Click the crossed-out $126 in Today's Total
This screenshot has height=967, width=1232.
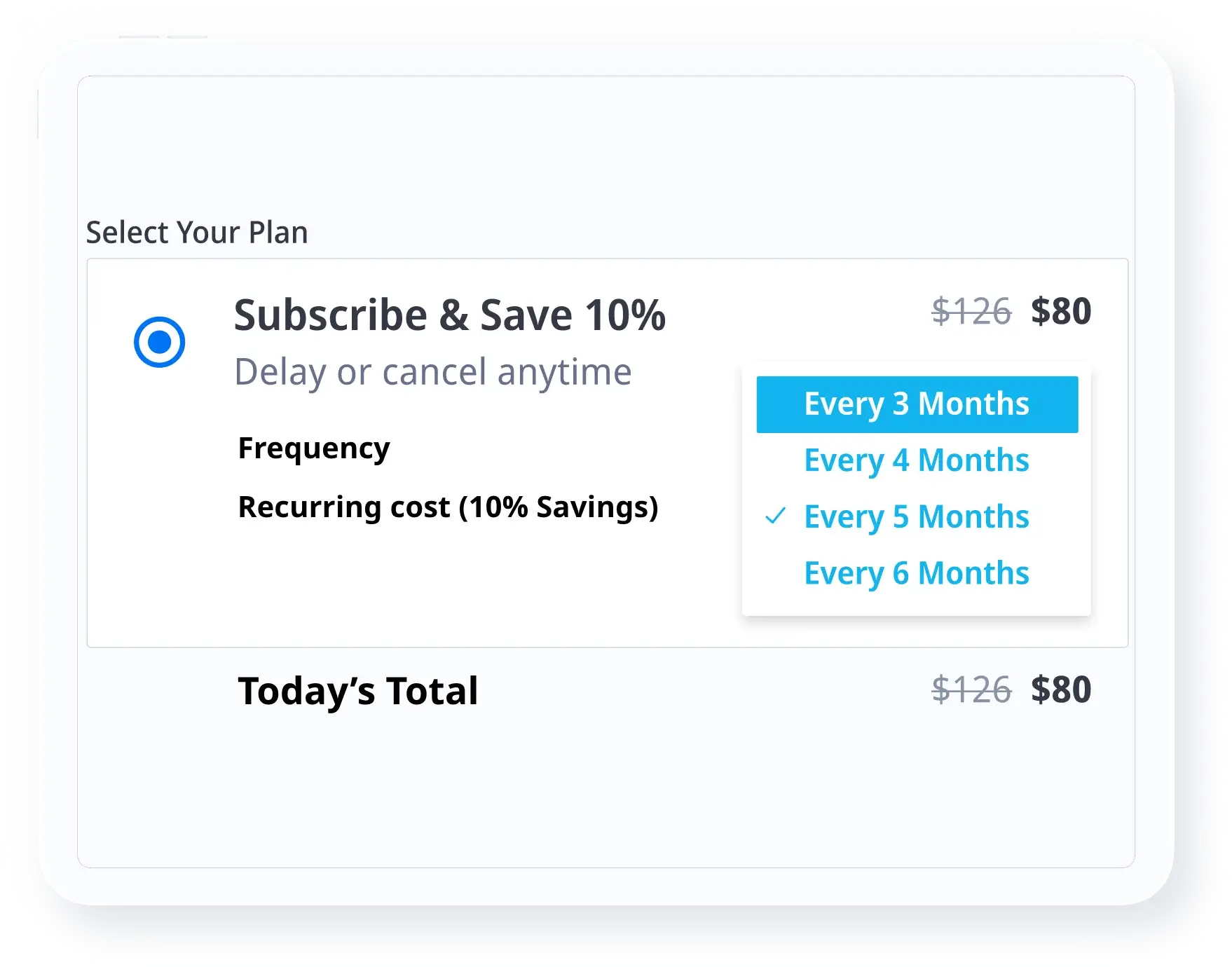tap(971, 690)
